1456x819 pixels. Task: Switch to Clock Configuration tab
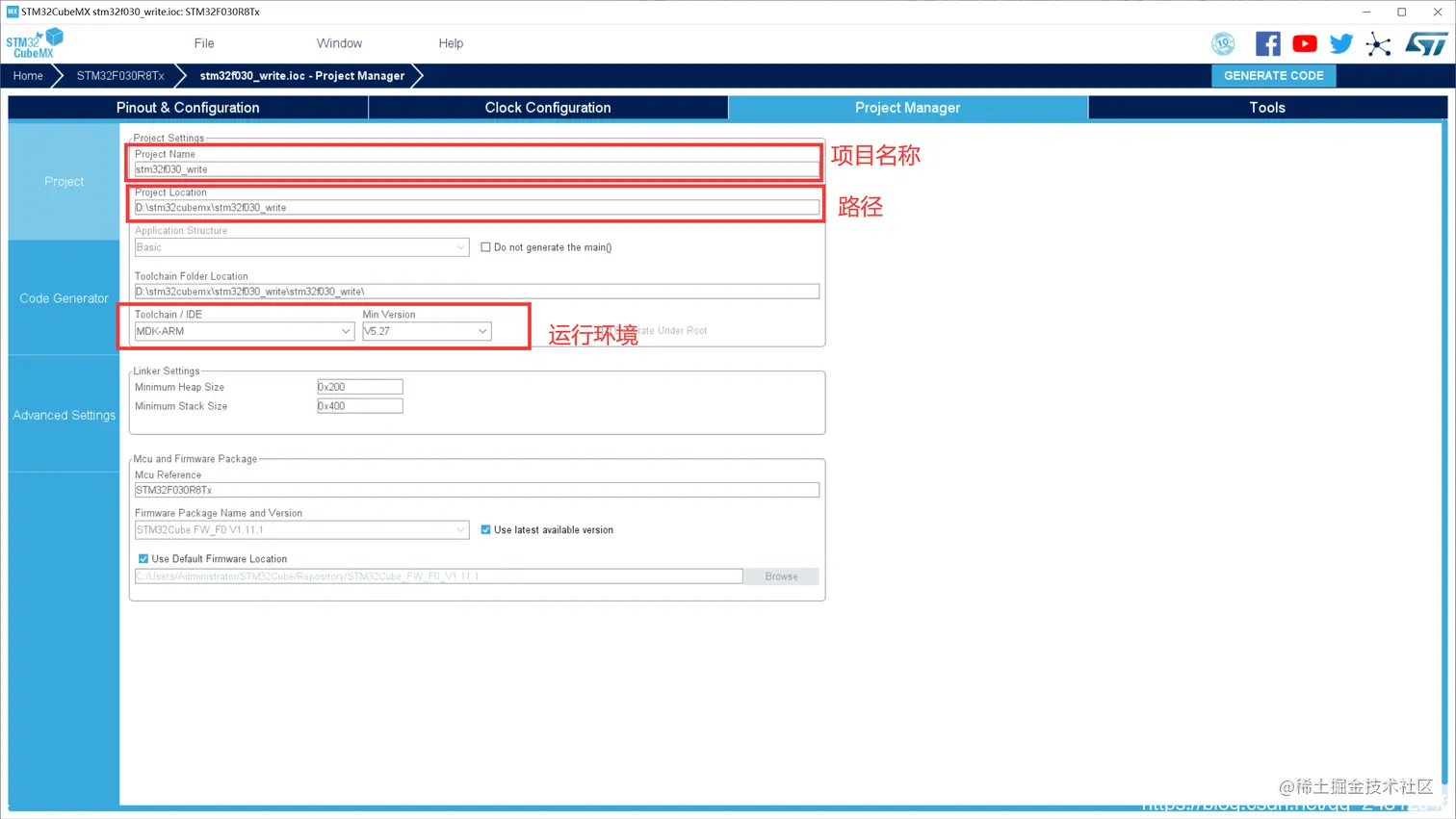pos(548,108)
